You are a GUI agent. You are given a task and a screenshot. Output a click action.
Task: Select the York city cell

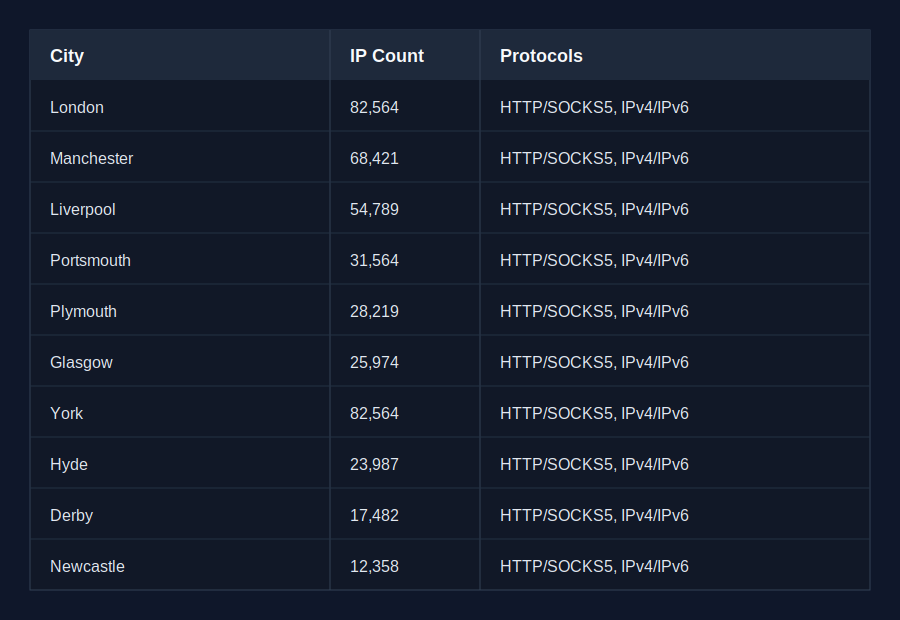coord(180,413)
